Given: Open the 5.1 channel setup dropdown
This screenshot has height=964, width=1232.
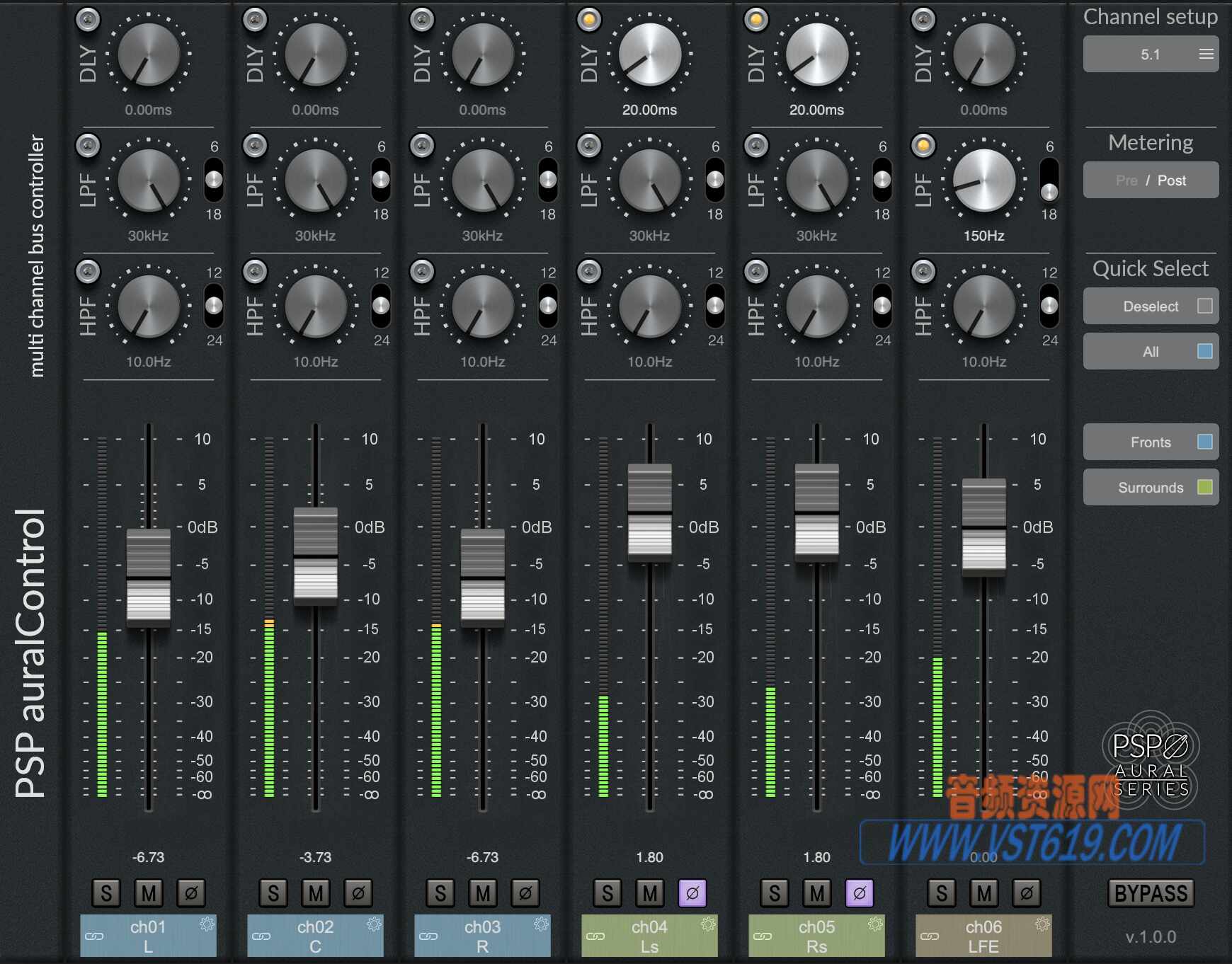Looking at the screenshot, I should [x=1151, y=54].
